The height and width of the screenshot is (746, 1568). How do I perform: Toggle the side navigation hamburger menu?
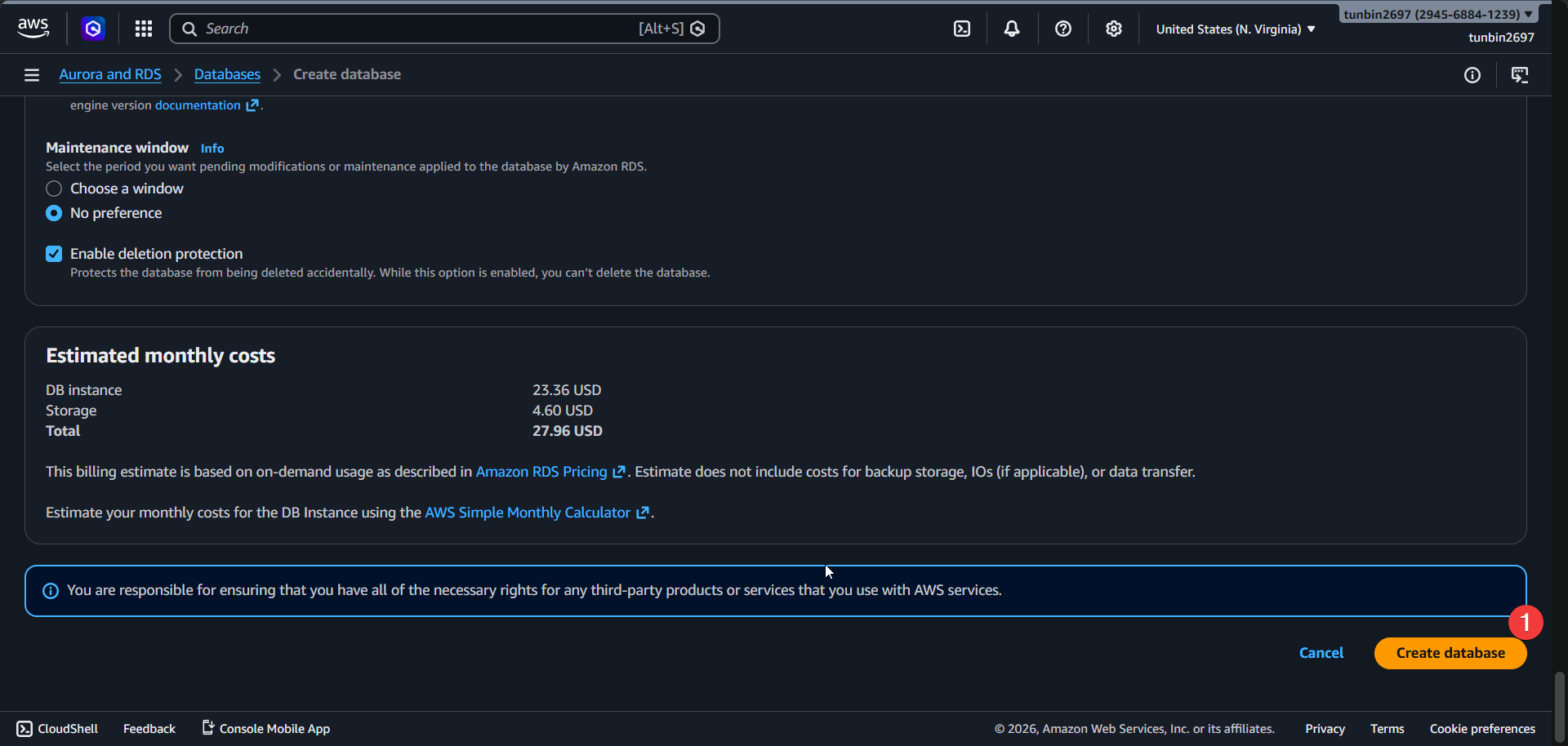pyautogui.click(x=32, y=75)
